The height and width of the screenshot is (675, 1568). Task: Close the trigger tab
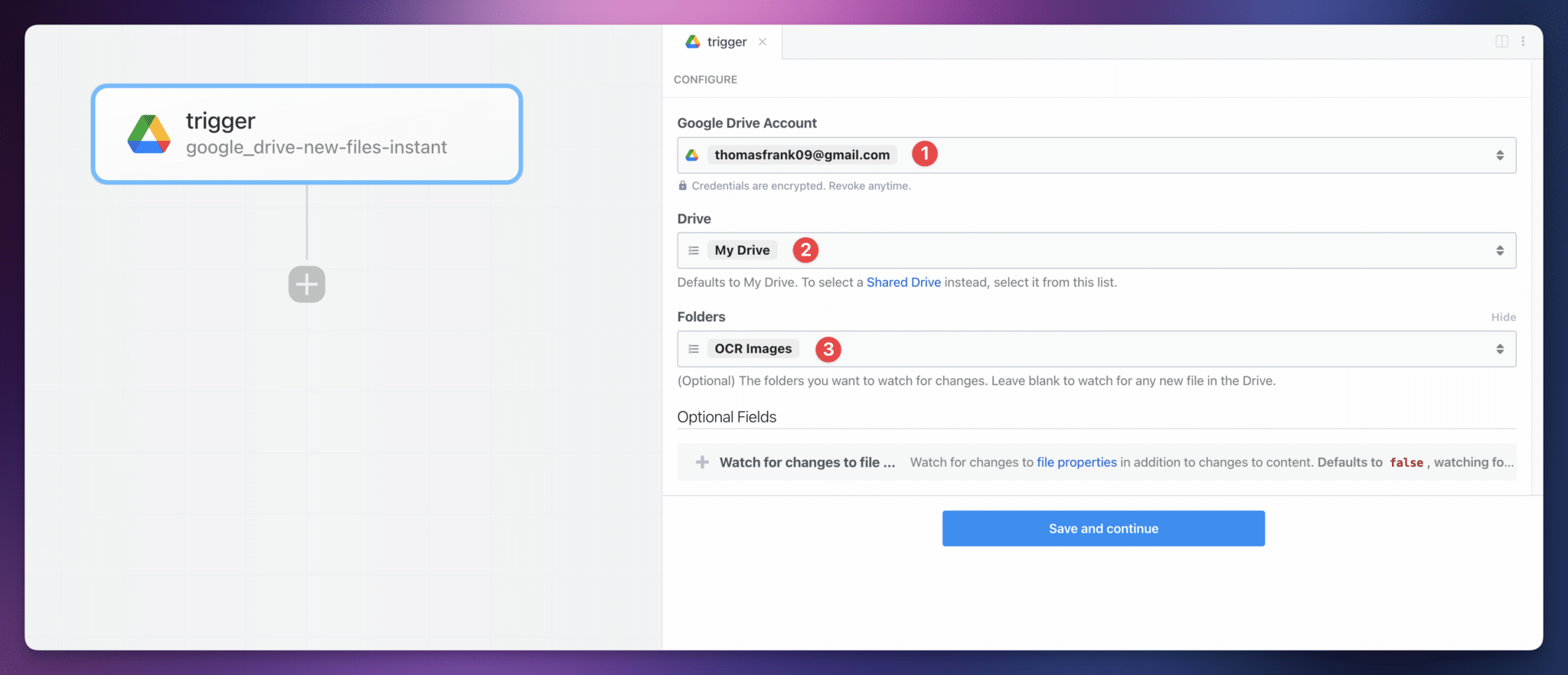point(763,42)
